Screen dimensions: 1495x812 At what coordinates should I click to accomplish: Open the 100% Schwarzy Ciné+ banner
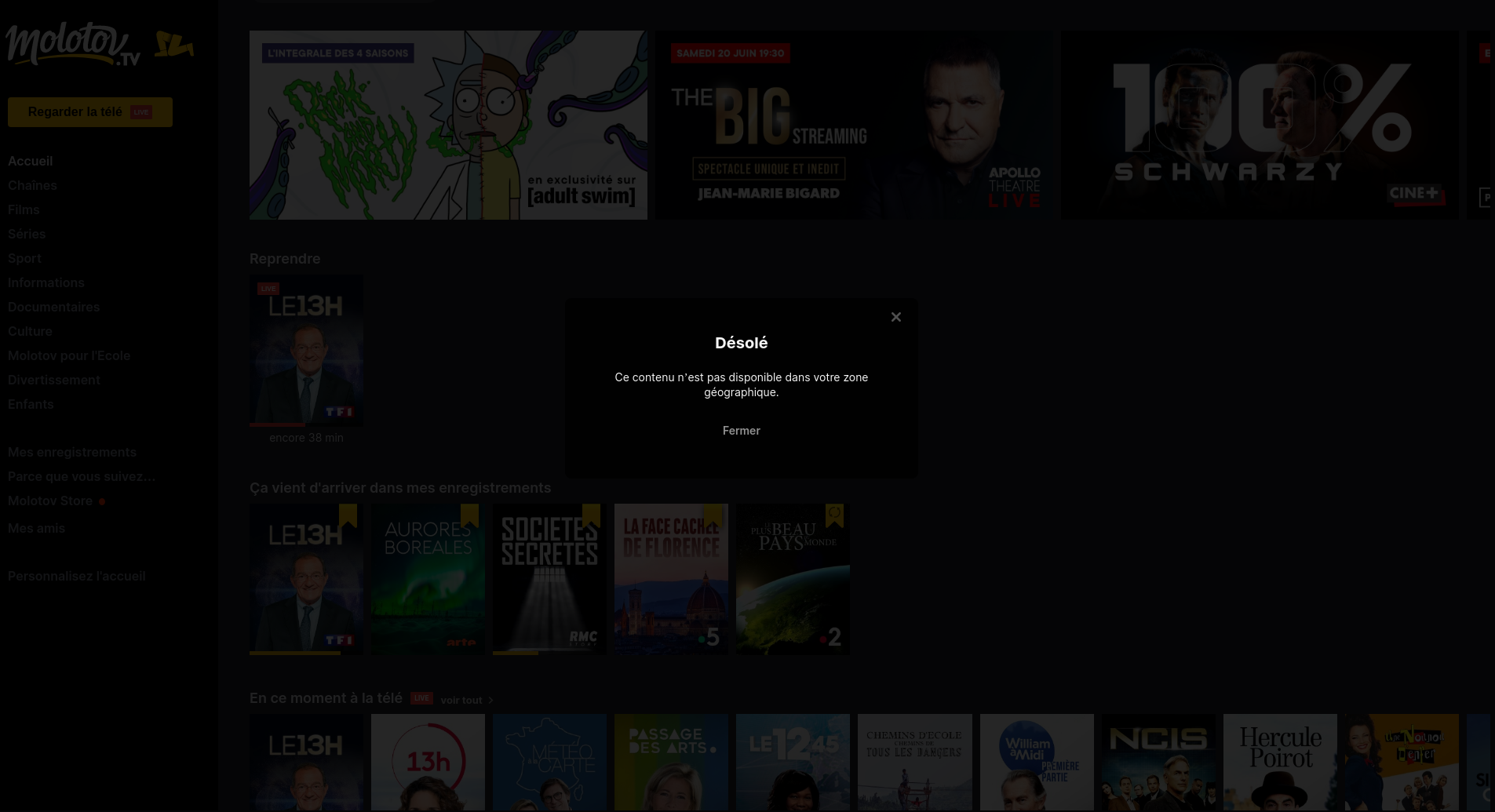point(1260,125)
